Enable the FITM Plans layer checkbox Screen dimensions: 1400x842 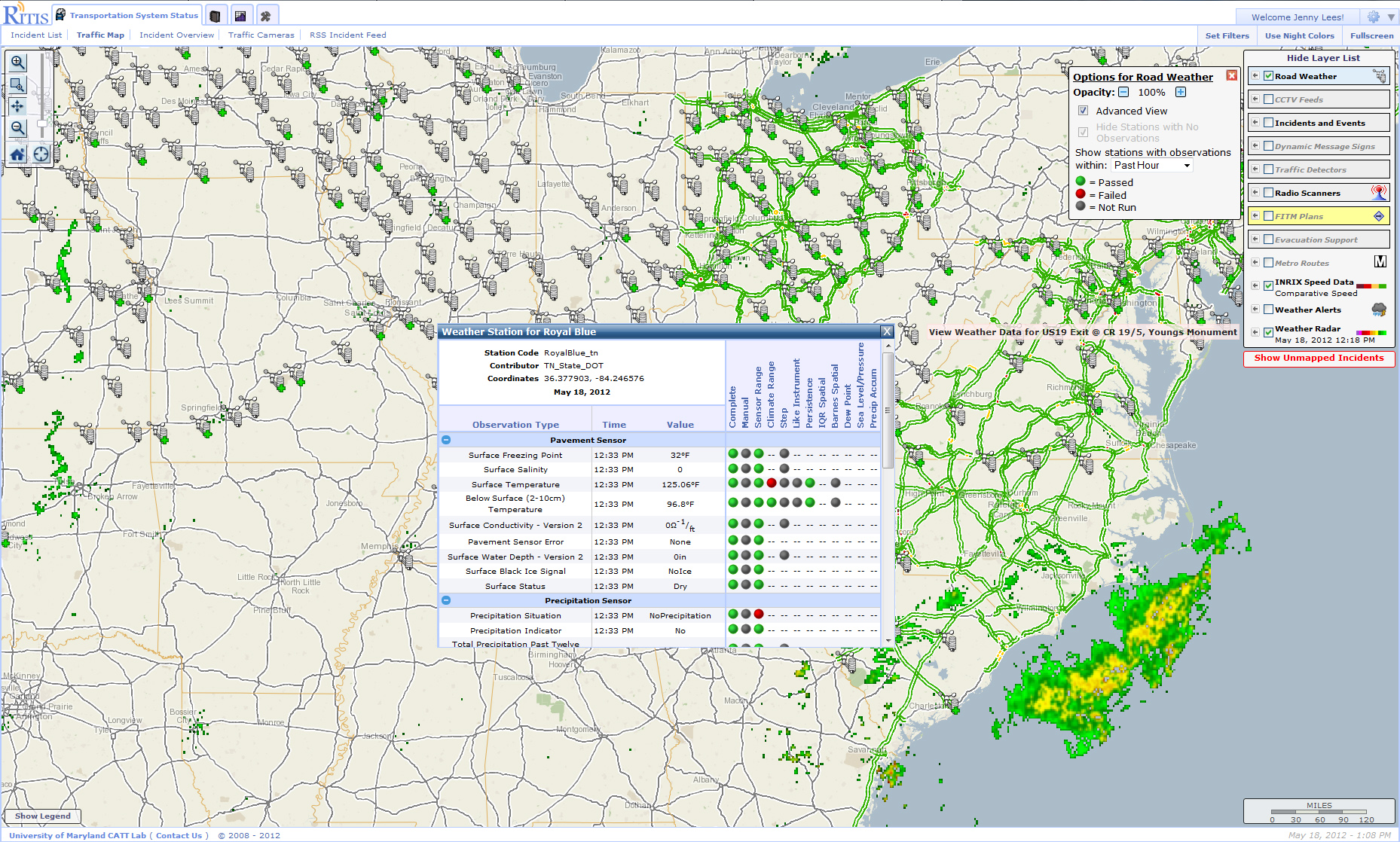1268,216
